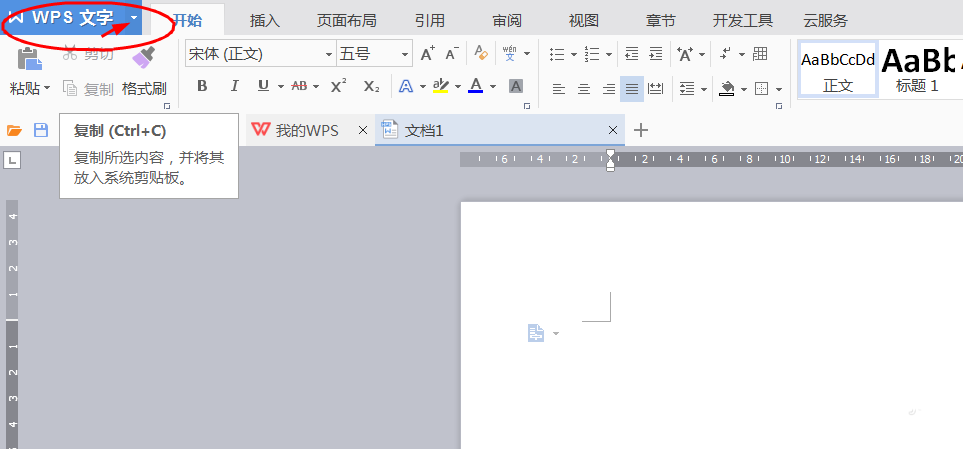Toggle Bold formatting
This screenshot has height=449, width=963.
pos(203,86)
